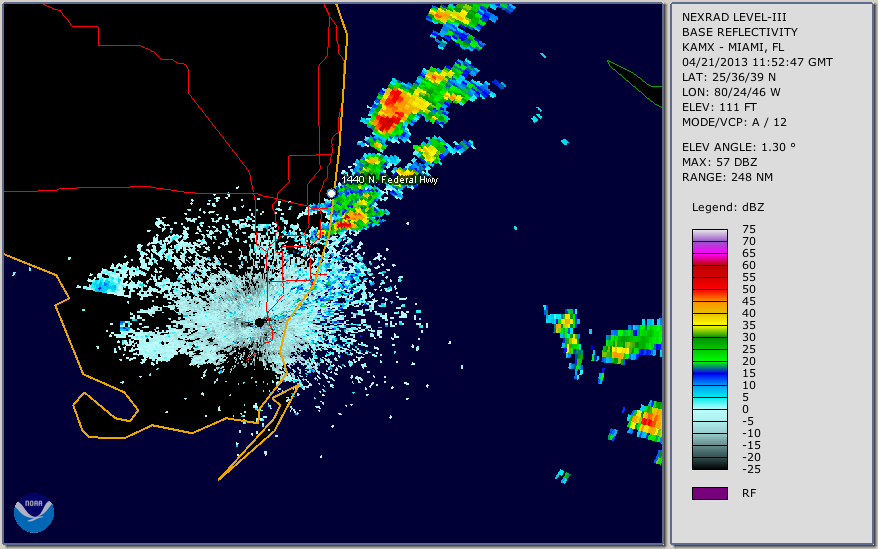Select the ELEV ANGLE: 1.30 ° text

click(739, 147)
